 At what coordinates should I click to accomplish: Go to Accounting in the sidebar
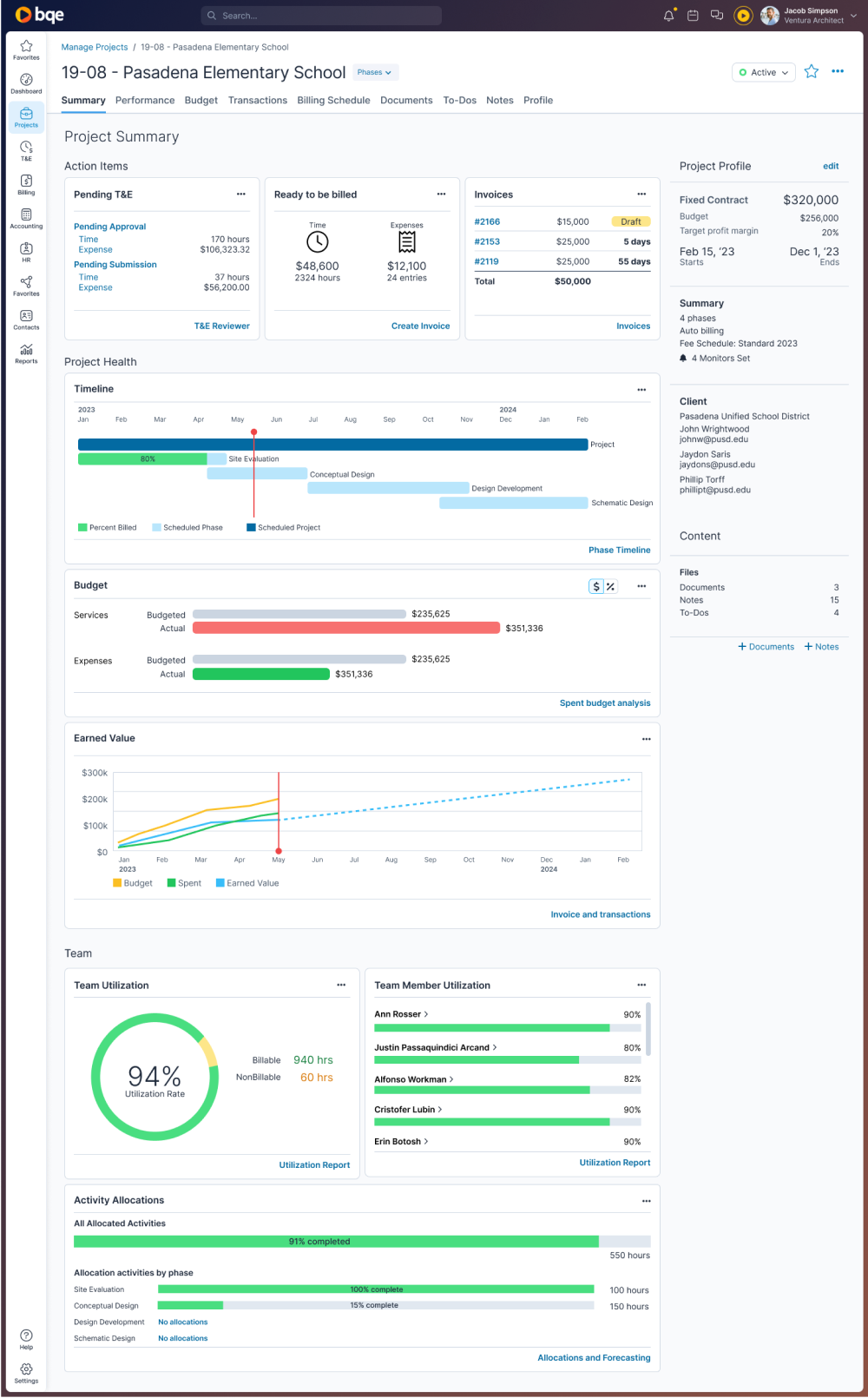(x=26, y=218)
